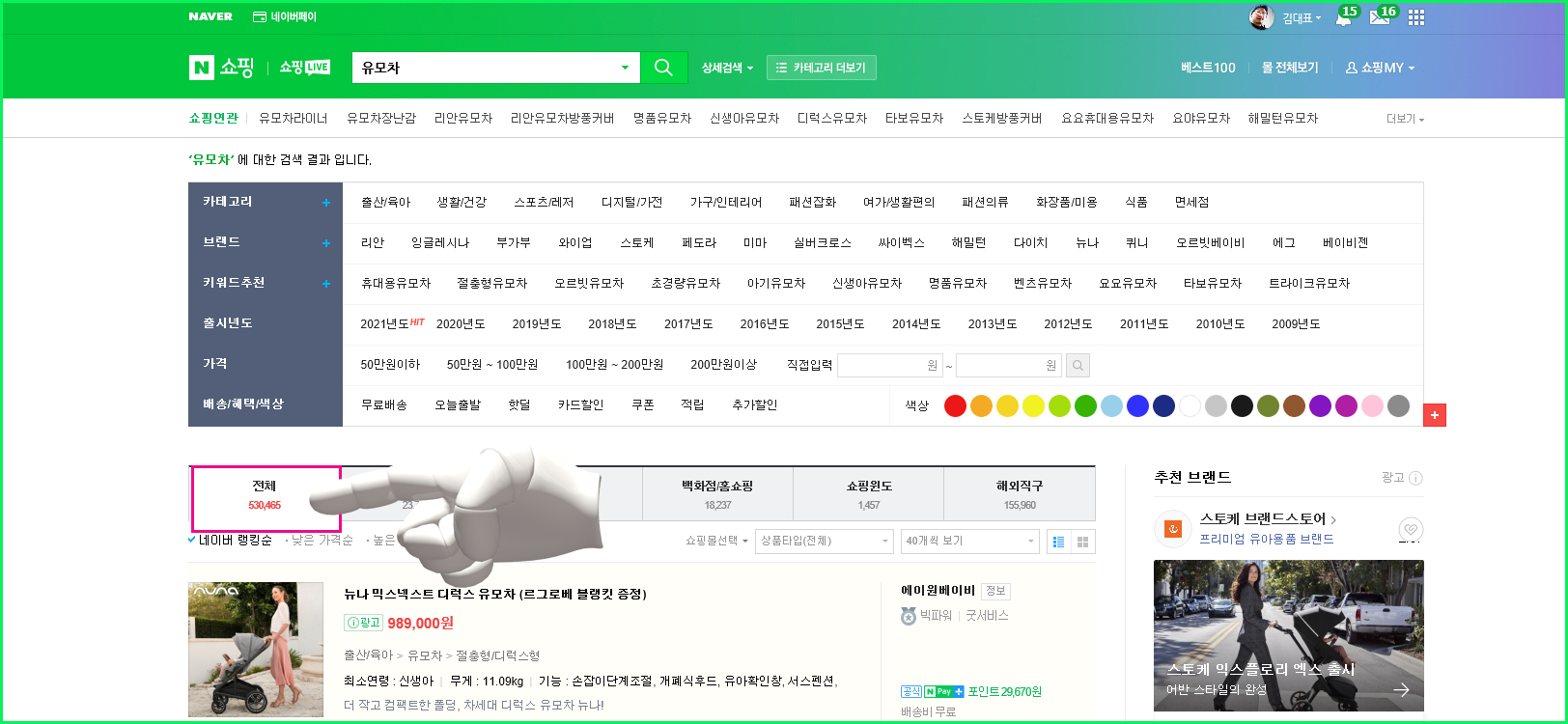Click the N Pay plus point icon

pyautogui.click(x=944, y=691)
